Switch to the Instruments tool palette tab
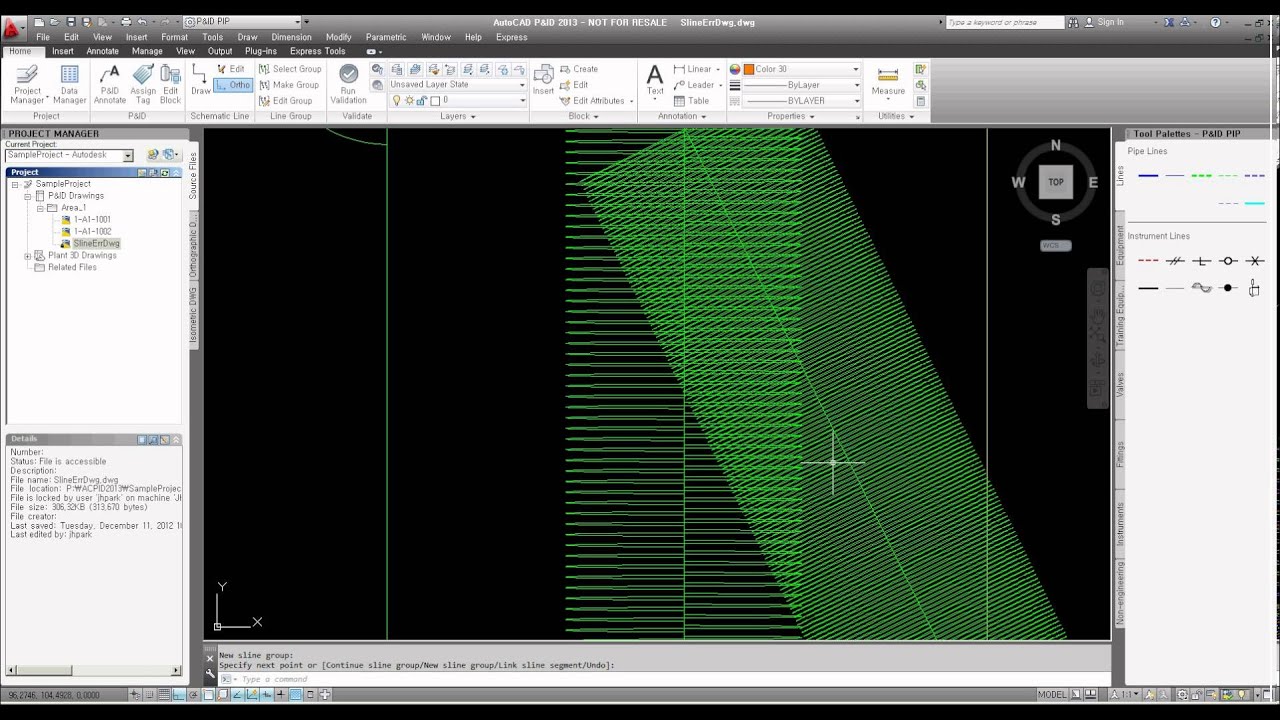Viewport: 1280px width, 720px height. coord(1120,522)
